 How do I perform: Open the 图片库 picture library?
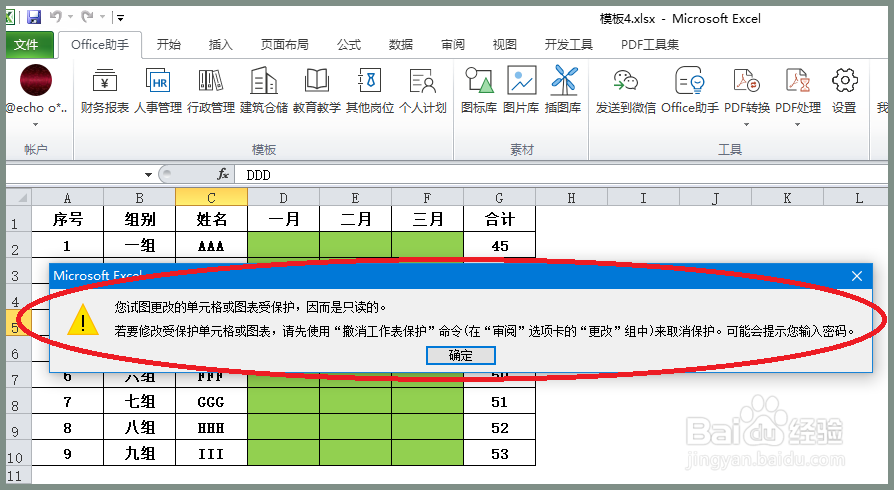(x=521, y=90)
